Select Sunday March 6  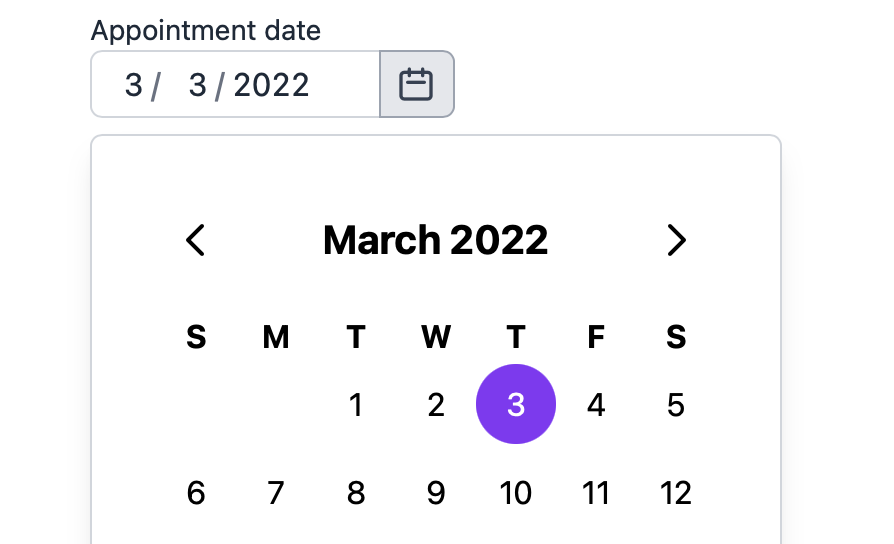(x=196, y=493)
